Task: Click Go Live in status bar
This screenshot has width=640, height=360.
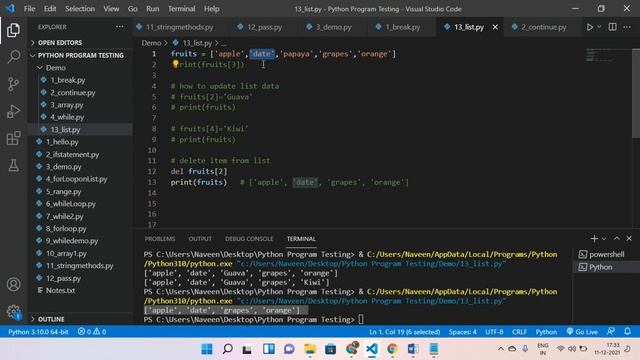Action: [x=582, y=332]
